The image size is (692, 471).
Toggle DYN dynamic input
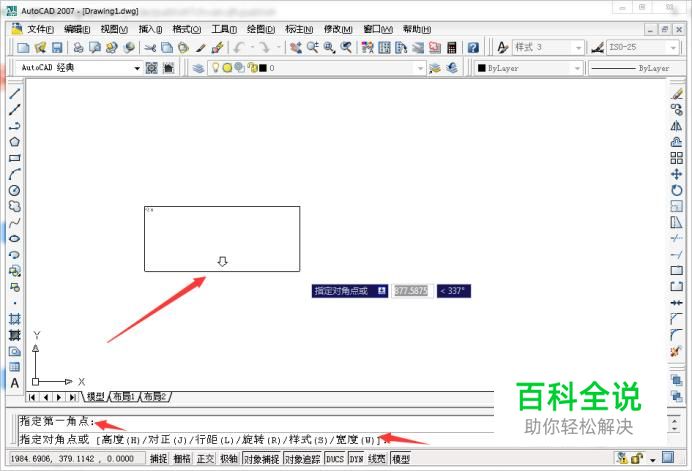click(x=356, y=459)
